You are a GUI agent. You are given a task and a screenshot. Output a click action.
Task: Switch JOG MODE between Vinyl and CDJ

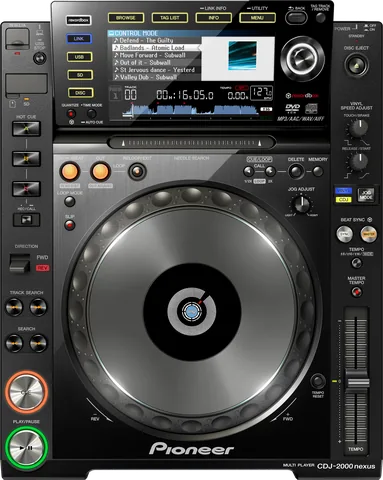point(366,195)
